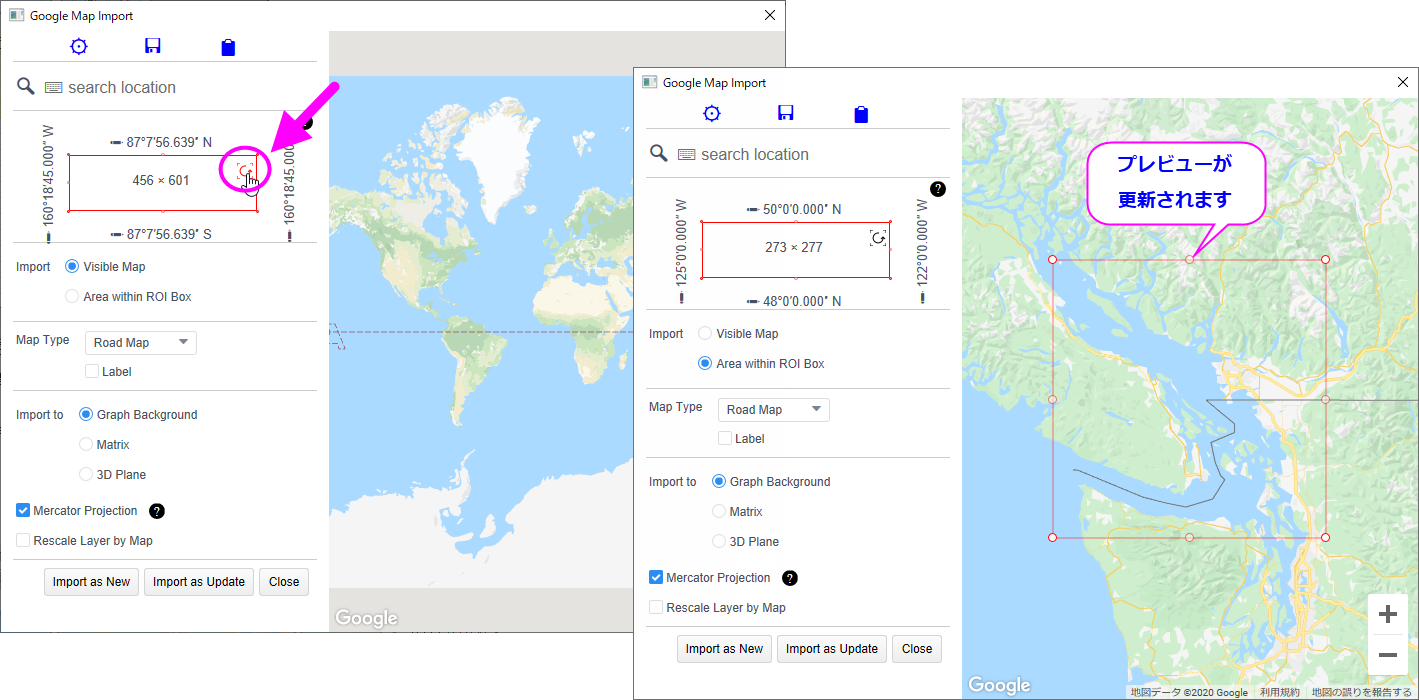This screenshot has width=1419, height=700.
Task: Click save icon in left Google Map Import window
Action: coord(153,46)
